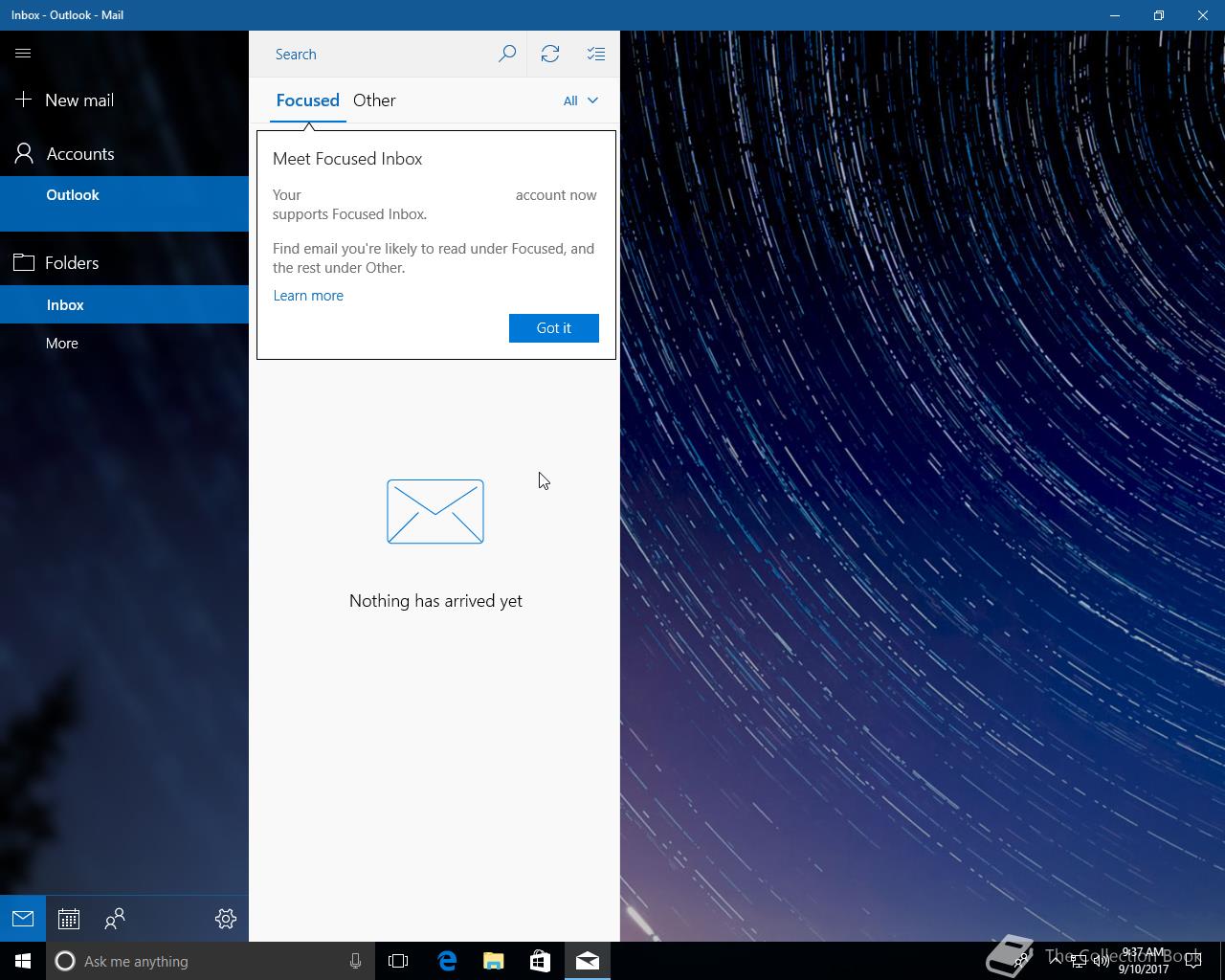This screenshot has height=980, width=1225.
Task: Open the Calendar app icon
Action: point(69,919)
